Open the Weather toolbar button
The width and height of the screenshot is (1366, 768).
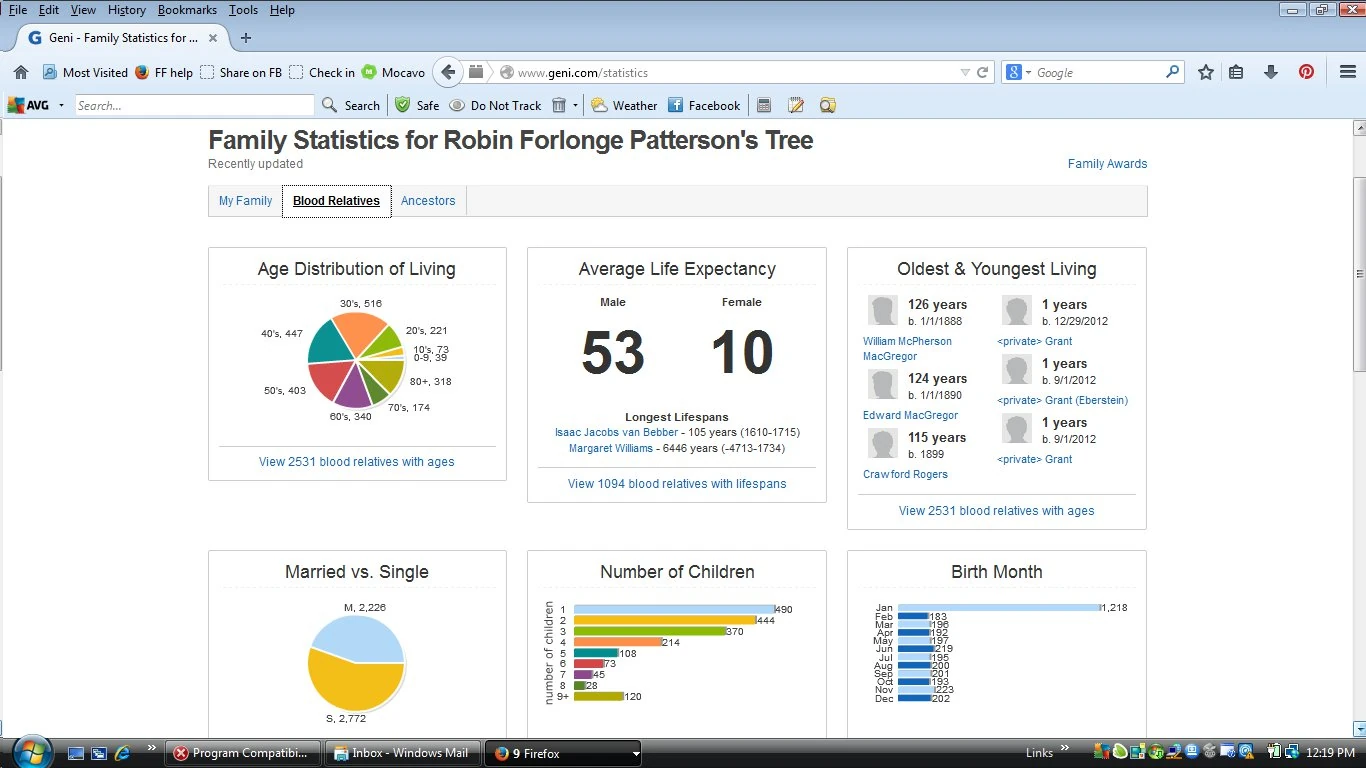pos(624,105)
